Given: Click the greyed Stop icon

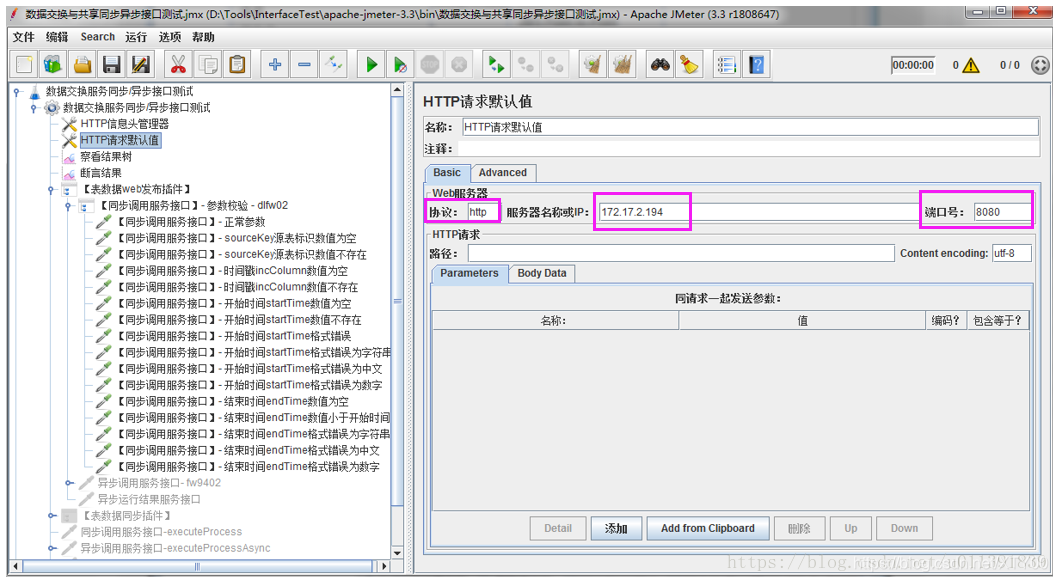Looking at the screenshot, I should (430, 65).
